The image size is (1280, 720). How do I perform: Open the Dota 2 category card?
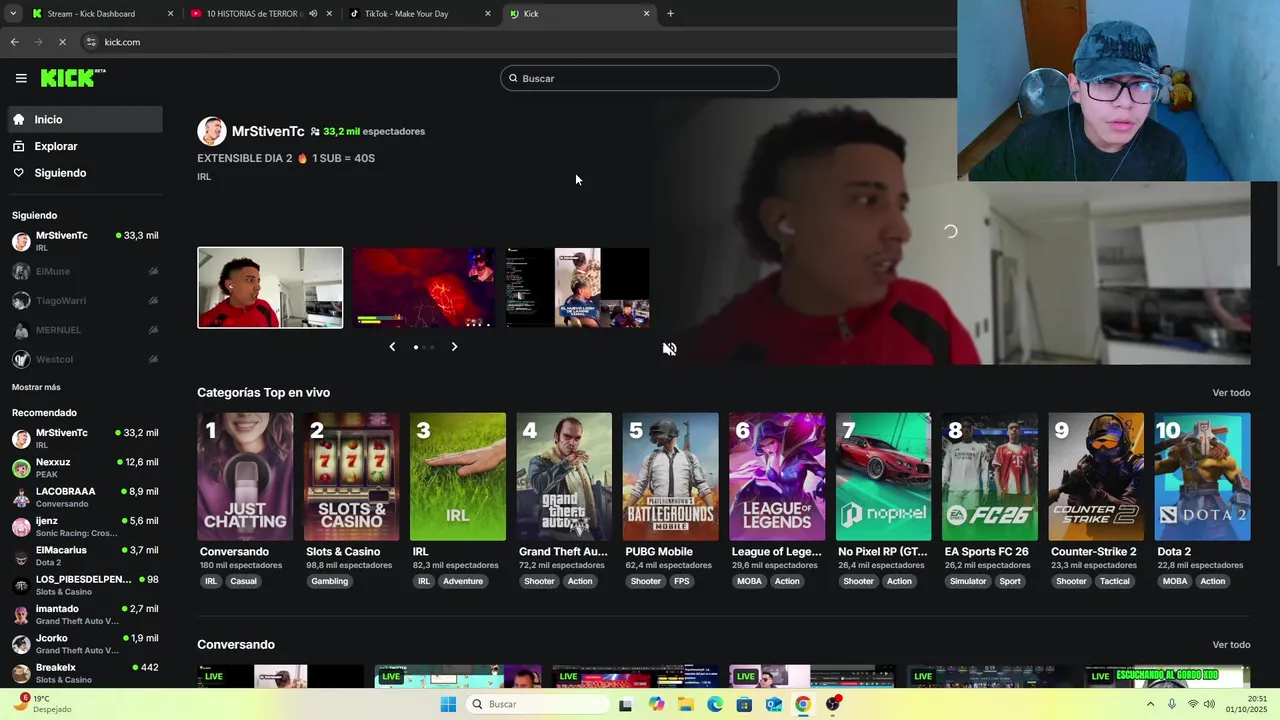pyautogui.click(x=1202, y=477)
